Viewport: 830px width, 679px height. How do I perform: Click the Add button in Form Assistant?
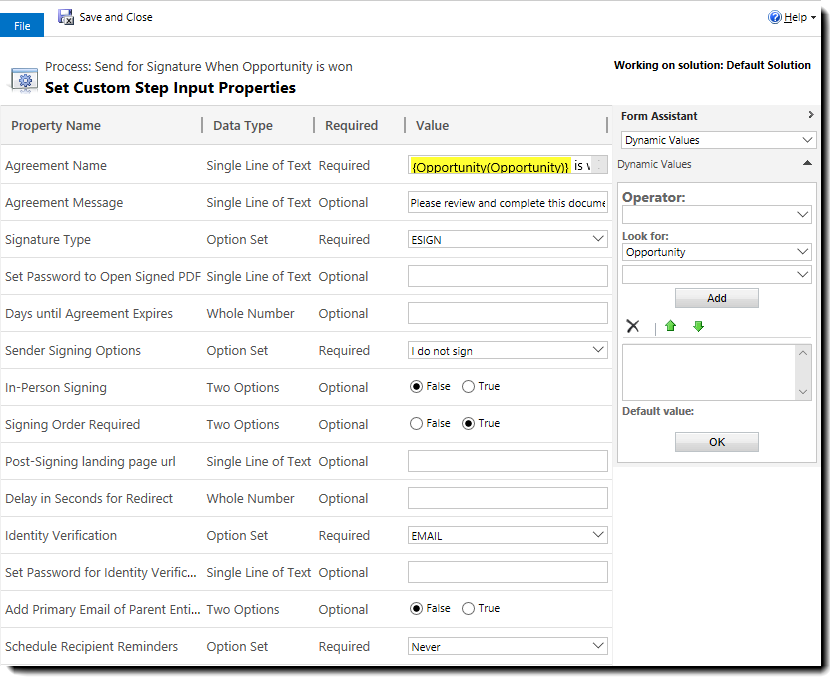click(716, 297)
